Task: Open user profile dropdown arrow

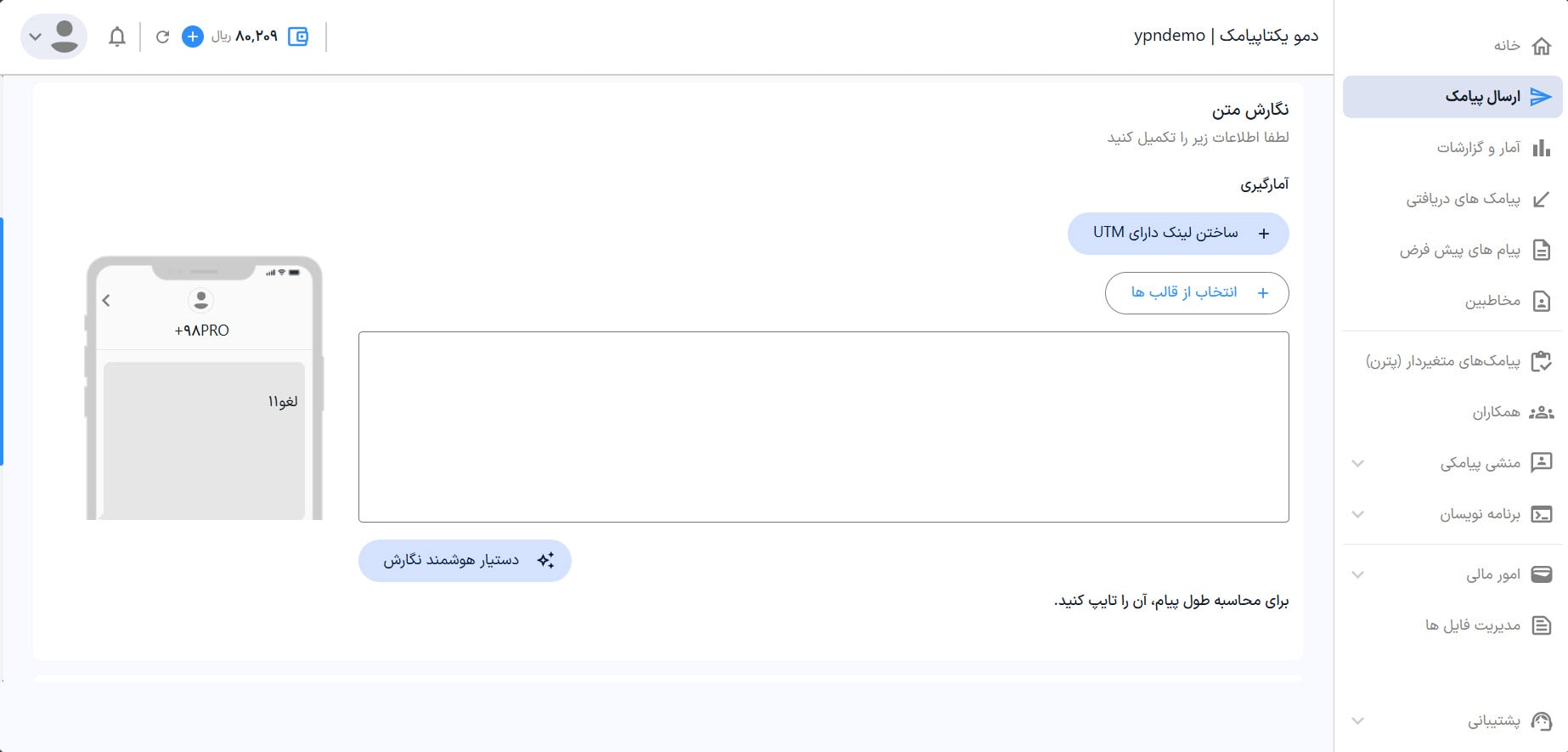Action: [35, 37]
